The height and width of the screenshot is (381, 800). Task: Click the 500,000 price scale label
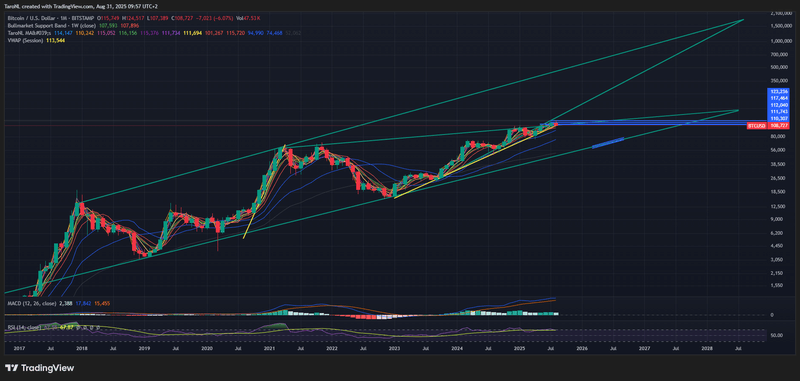pos(780,67)
